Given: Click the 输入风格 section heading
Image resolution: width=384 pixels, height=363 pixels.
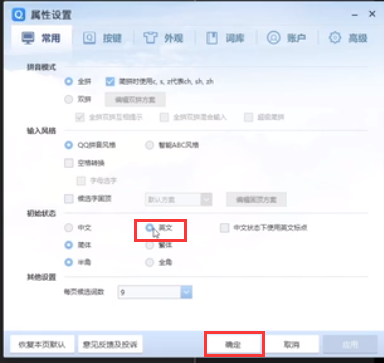Looking at the screenshot, I should (41, 131).
